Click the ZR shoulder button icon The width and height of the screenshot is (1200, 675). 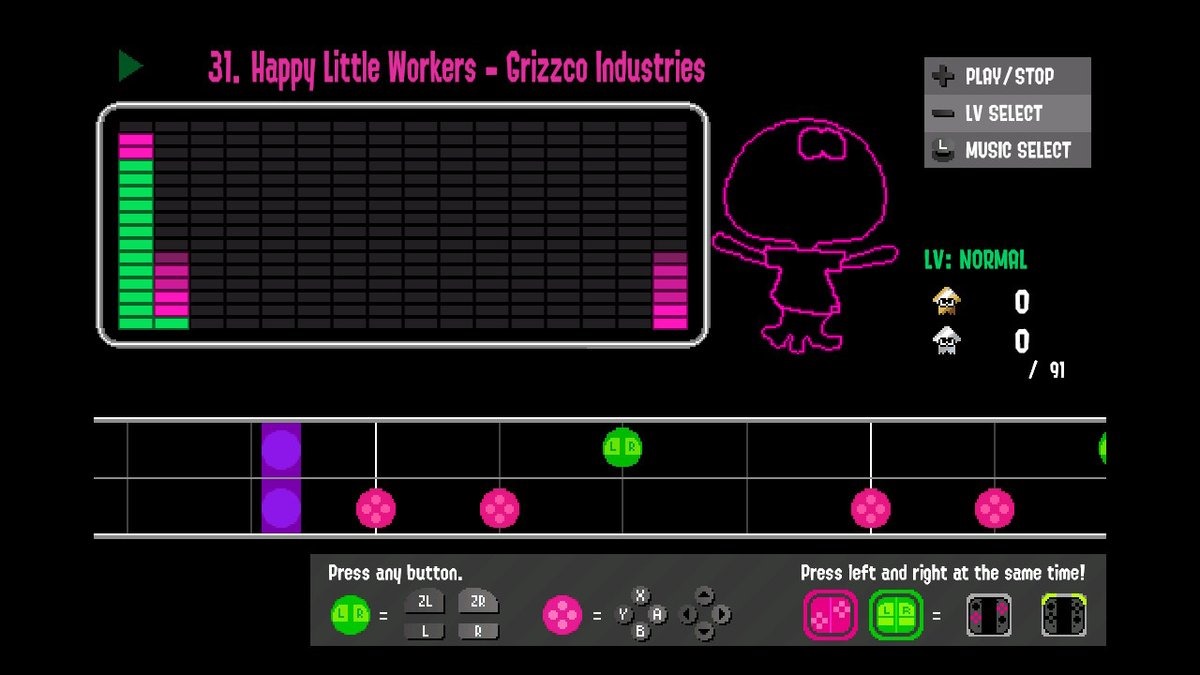477,601
